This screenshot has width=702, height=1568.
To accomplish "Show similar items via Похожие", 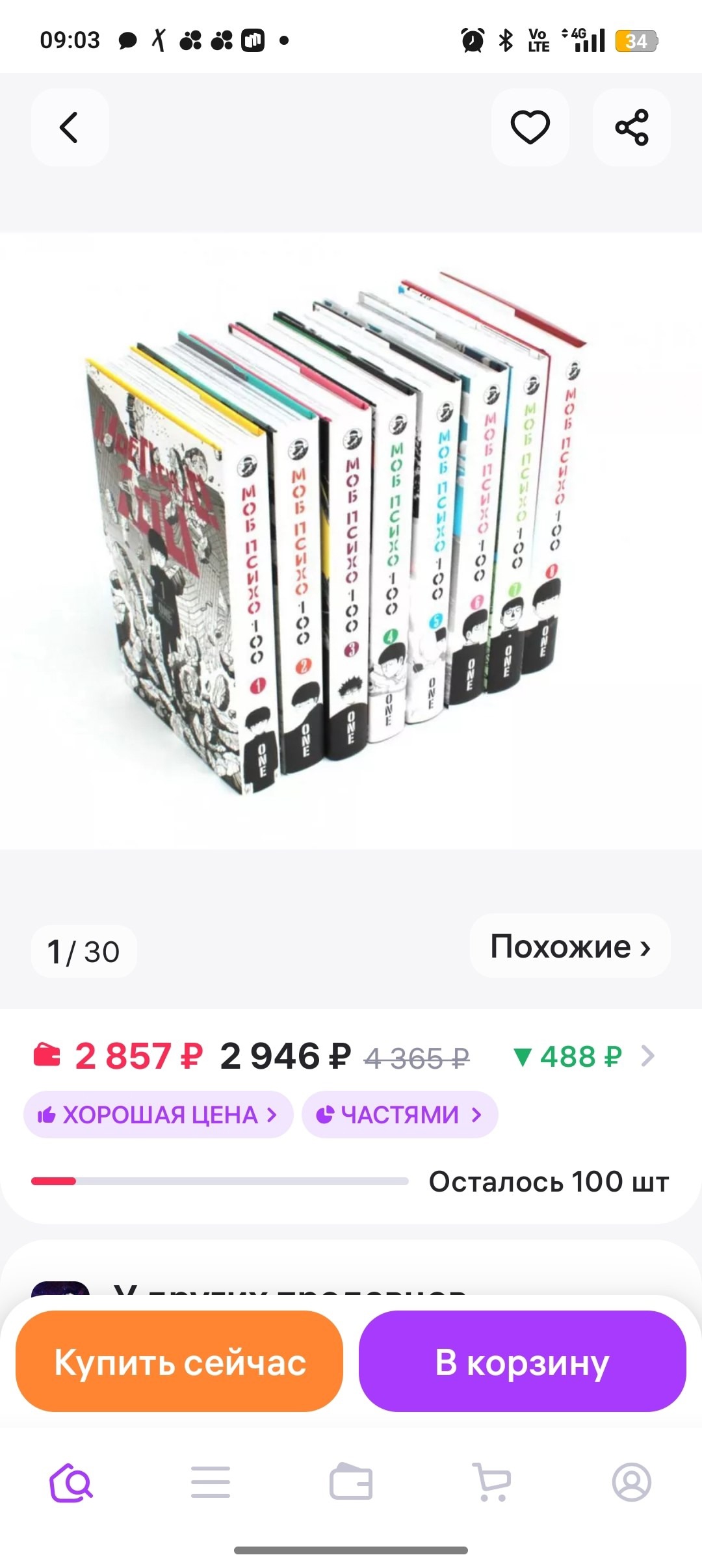I will click(570, 946).
